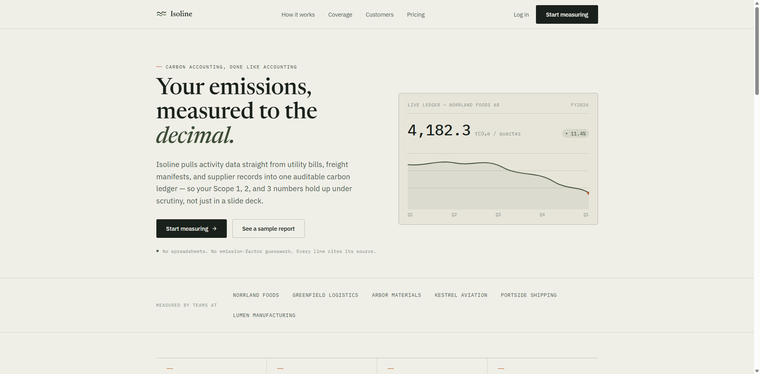Open See a sample report

(269, 229)
